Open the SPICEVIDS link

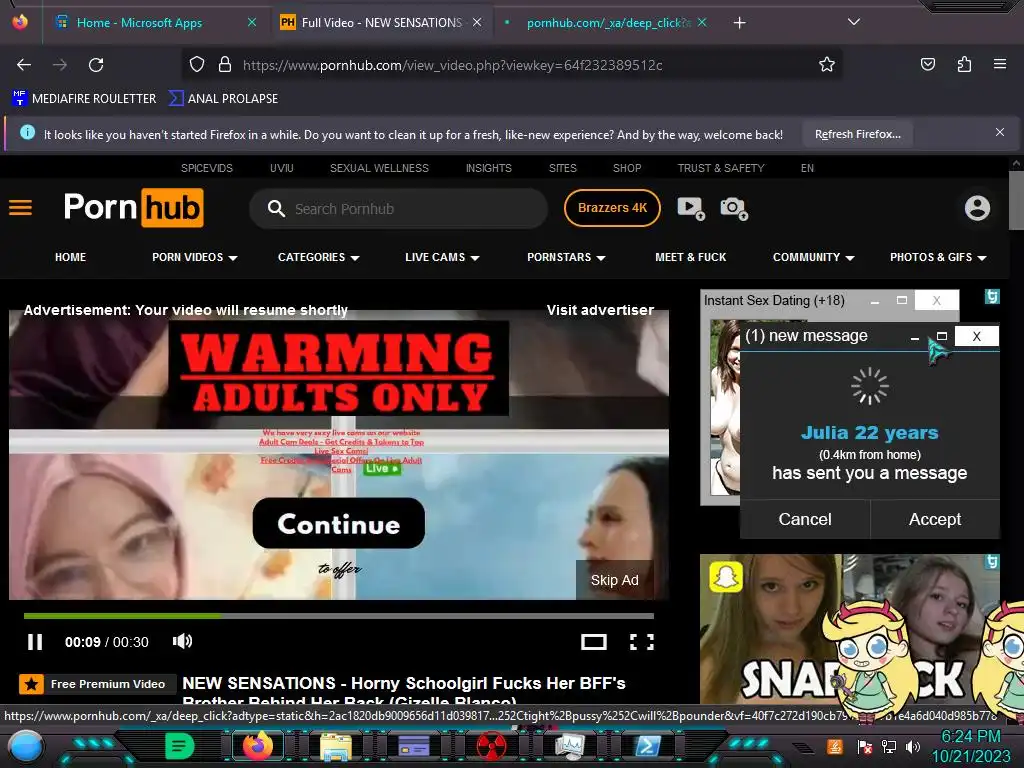click(x=206, y=168)
